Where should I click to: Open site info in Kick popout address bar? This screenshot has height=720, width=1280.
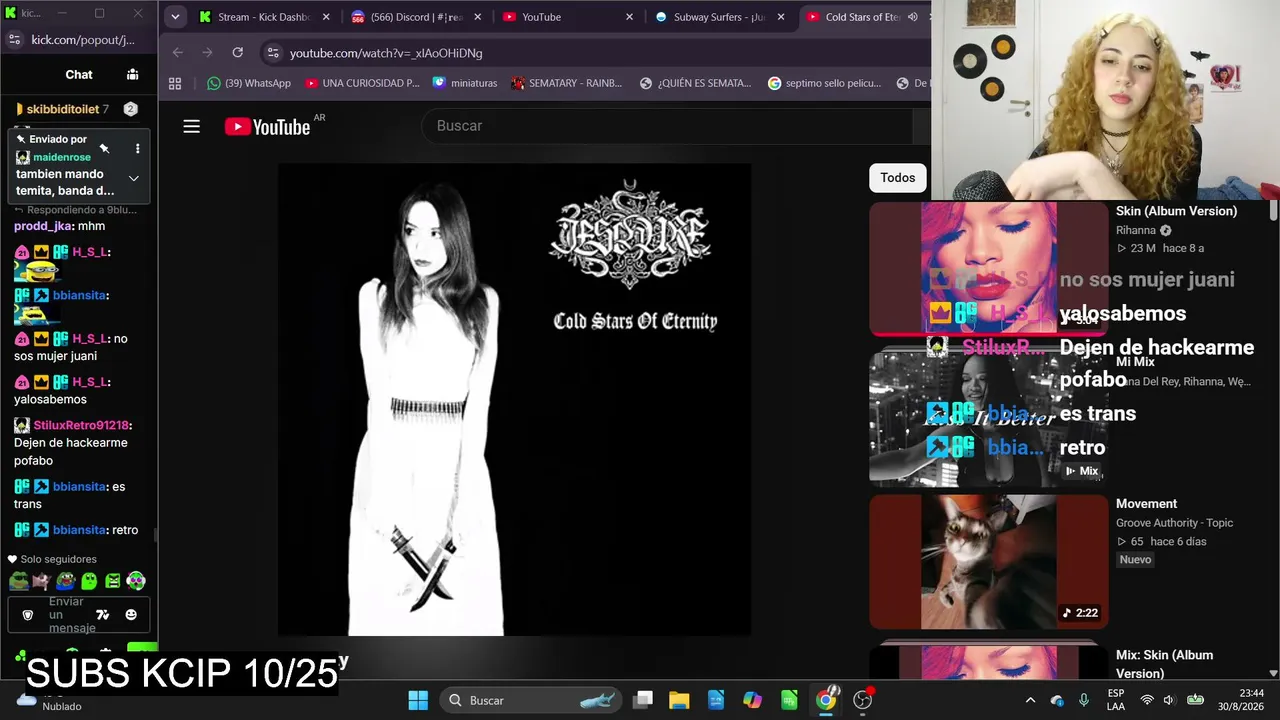[x=14, y=40]
